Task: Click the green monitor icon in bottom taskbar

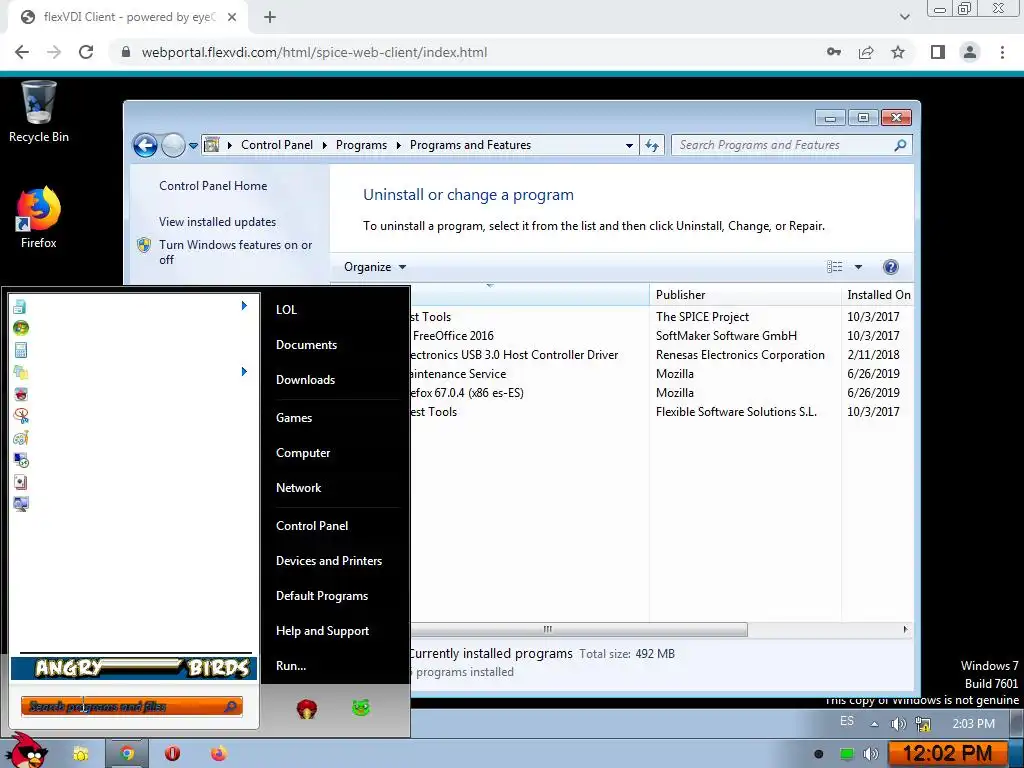Action: pyautogui.click(x=846, y=754)
